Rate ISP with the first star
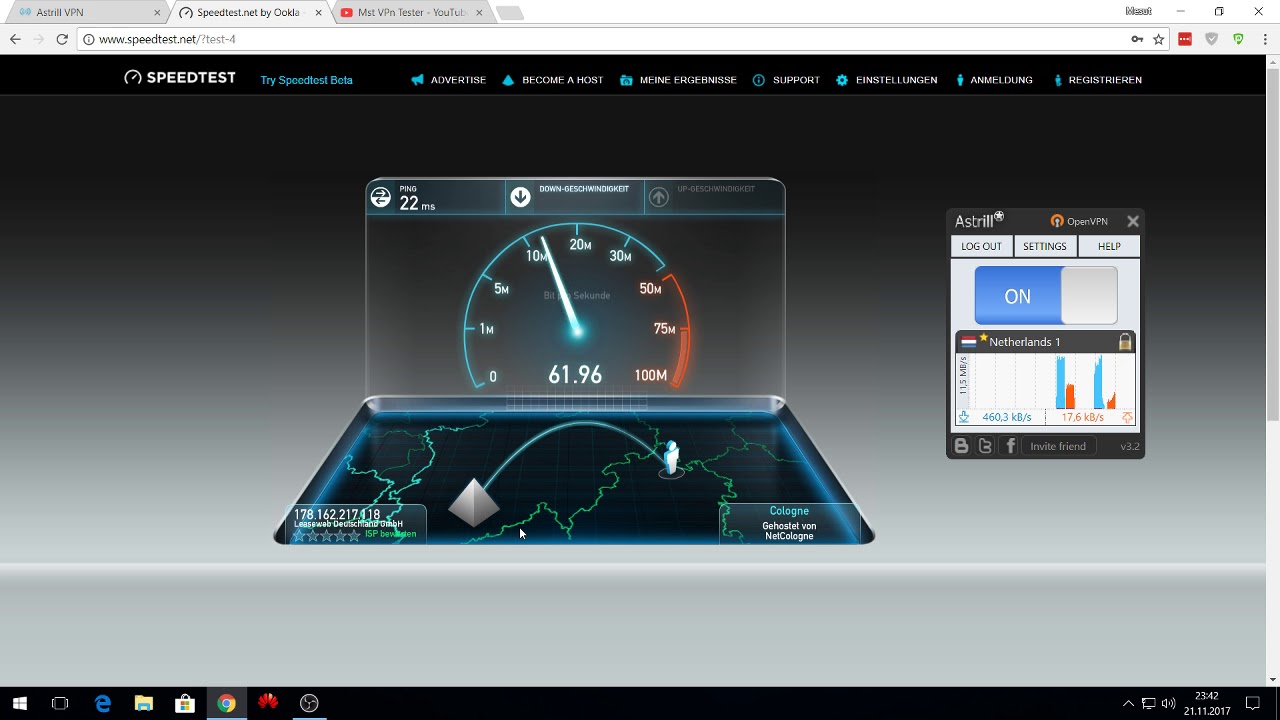1280x720 pixels. tap(298, 536)
